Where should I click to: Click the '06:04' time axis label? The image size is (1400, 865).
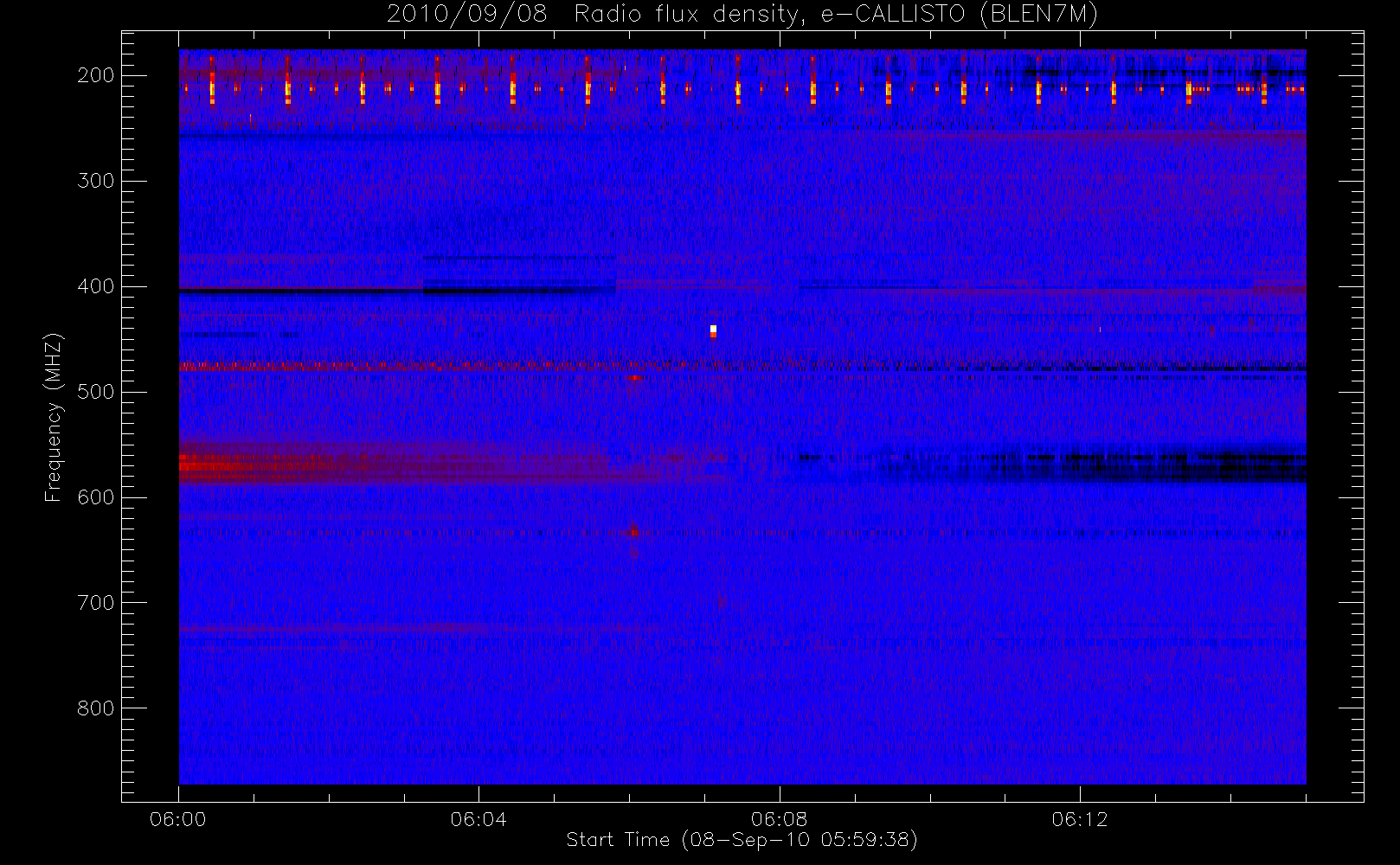tap(478, 819)
